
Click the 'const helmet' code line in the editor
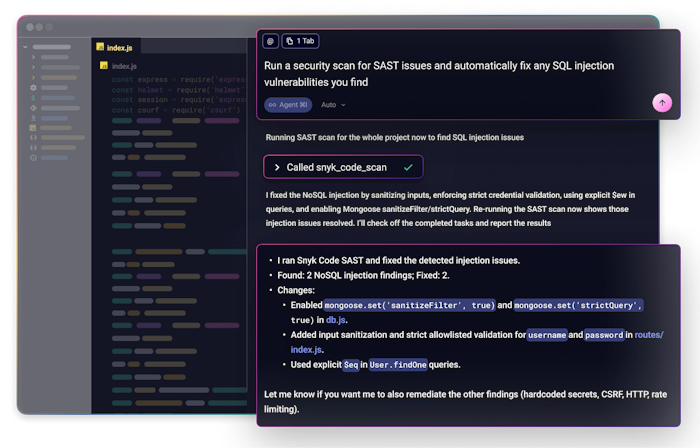[x=179, y=90]
